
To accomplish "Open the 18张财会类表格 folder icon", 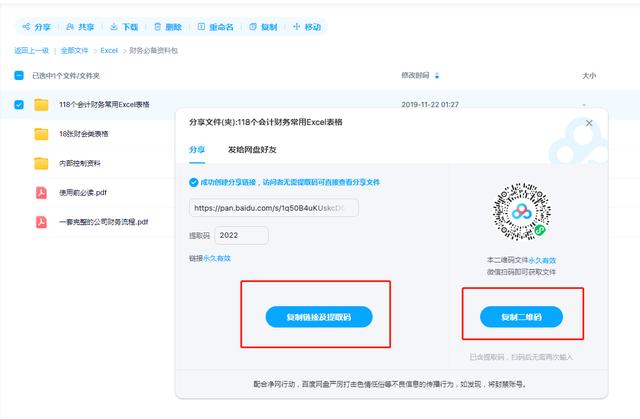I will 42,134.
